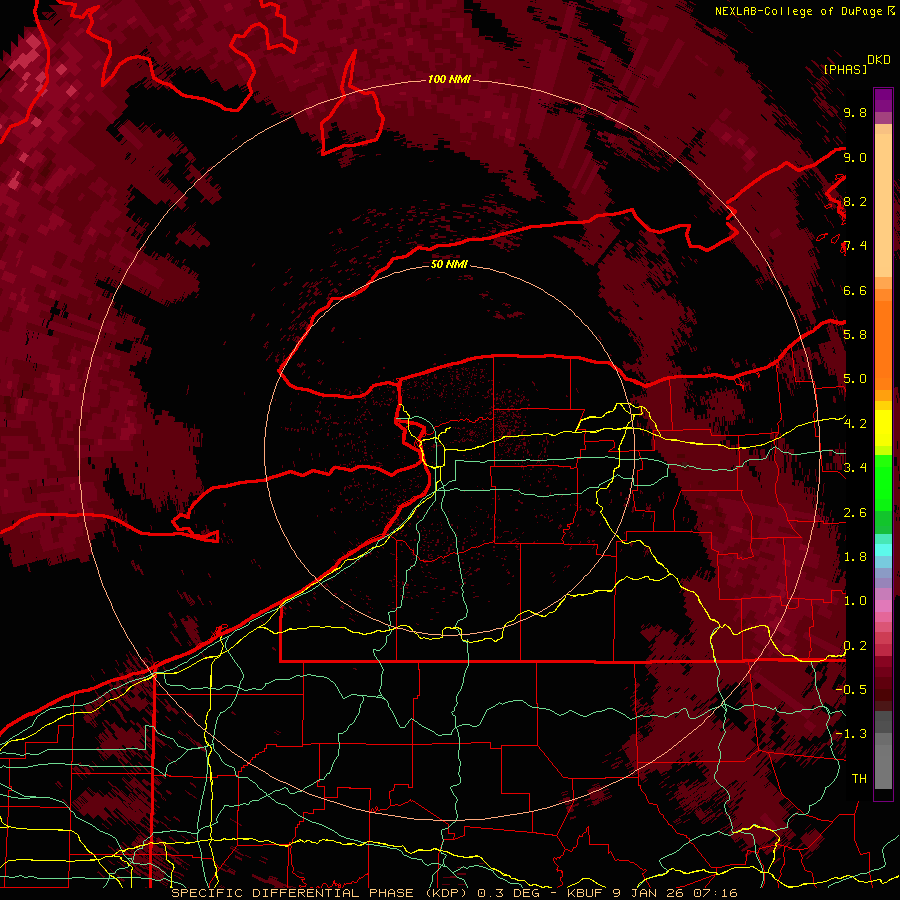
Task: Select the 8.2 scale label
Action: coord(855,201)
